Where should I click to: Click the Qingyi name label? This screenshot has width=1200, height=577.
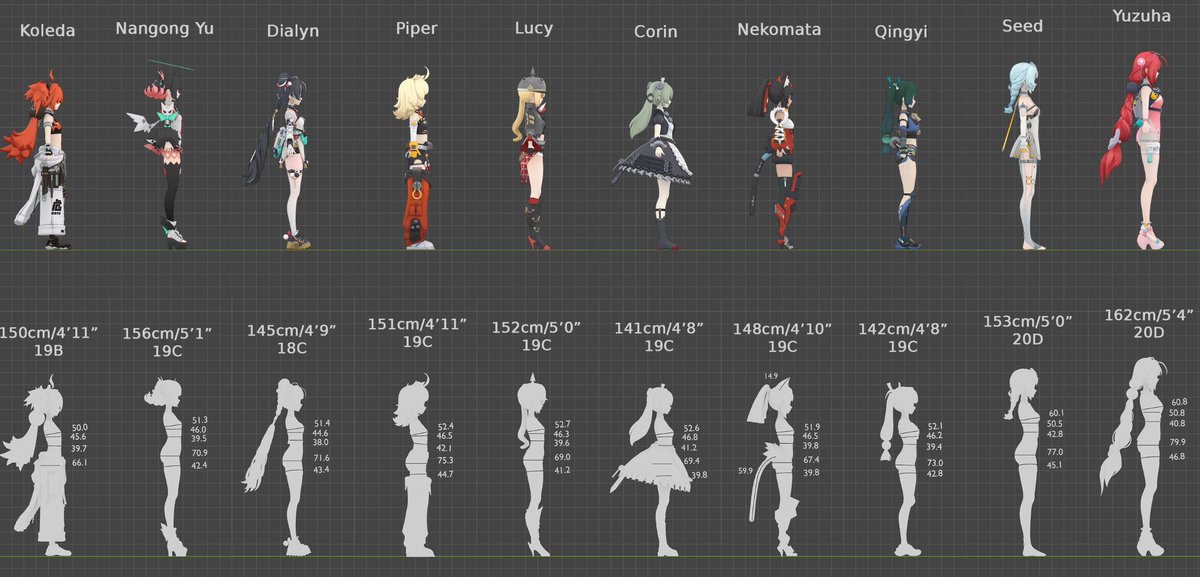tap(900, 33)
